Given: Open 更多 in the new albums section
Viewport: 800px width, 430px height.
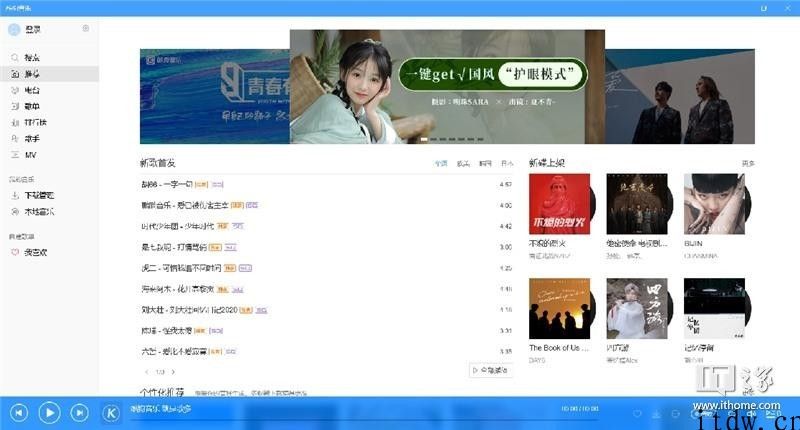Looking at the screenshot, I should 748,164.
